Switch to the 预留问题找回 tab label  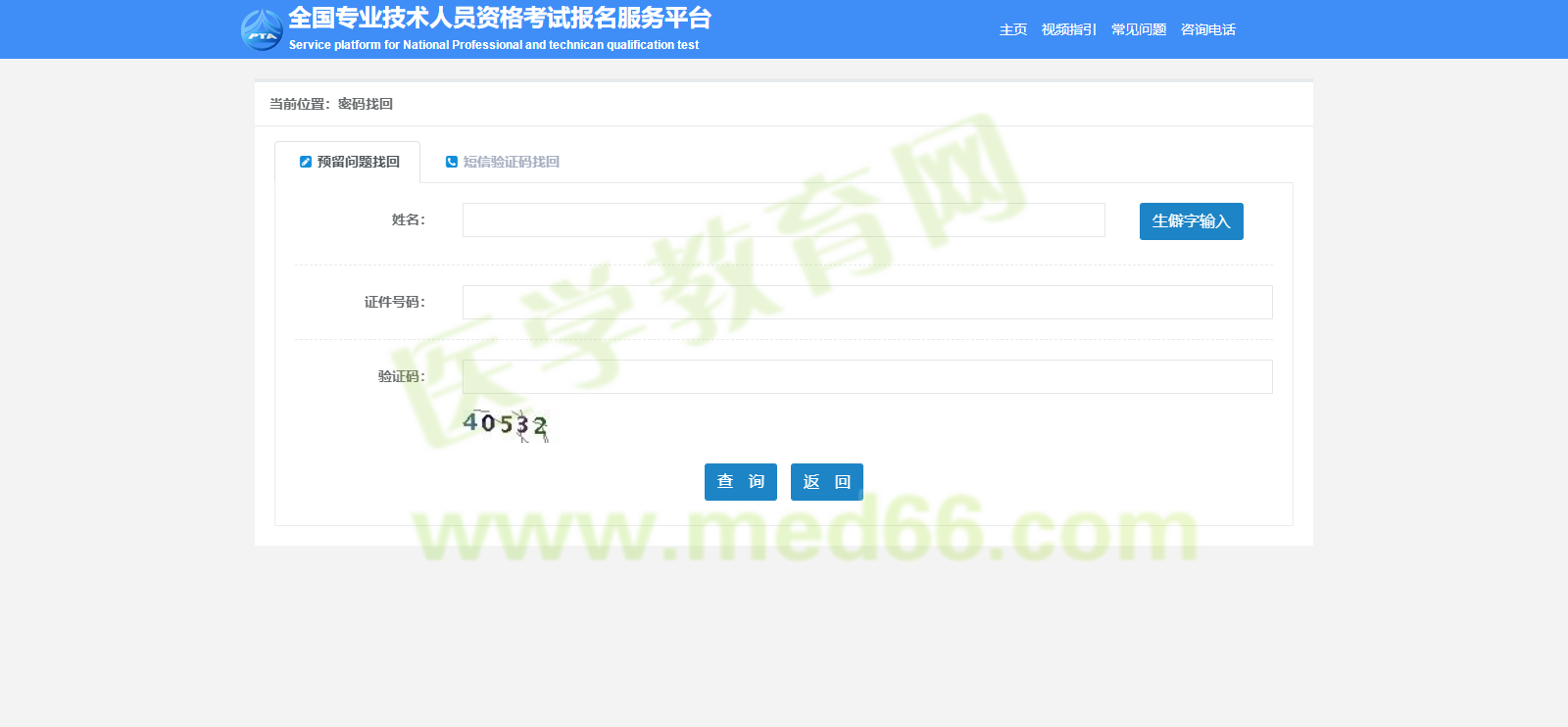(x=358, y=162)
